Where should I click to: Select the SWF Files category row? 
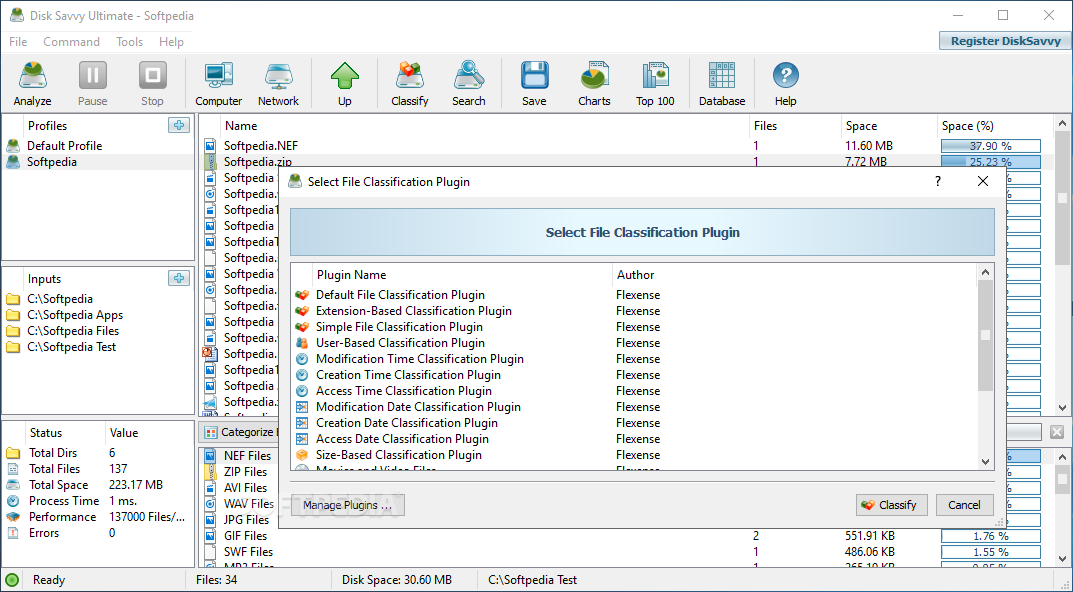pyautogui.click(x=627, y=552)
